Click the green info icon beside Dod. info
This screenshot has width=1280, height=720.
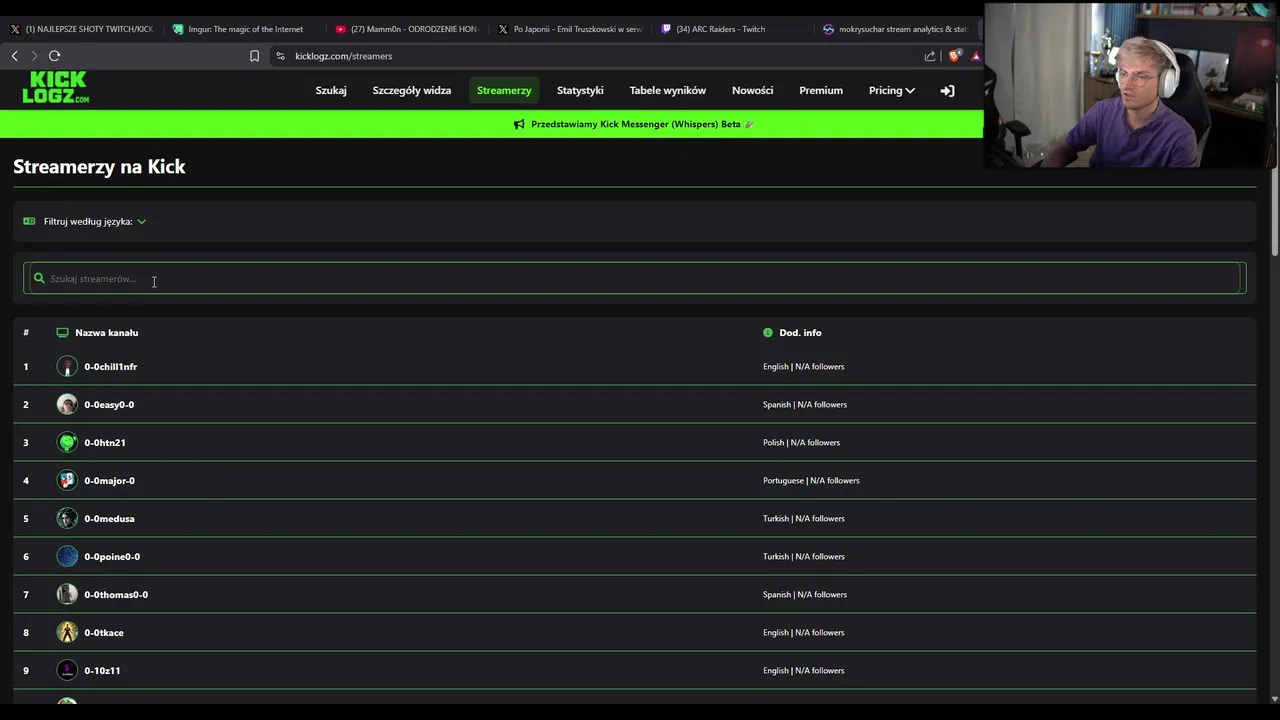[x=768, y=332]
